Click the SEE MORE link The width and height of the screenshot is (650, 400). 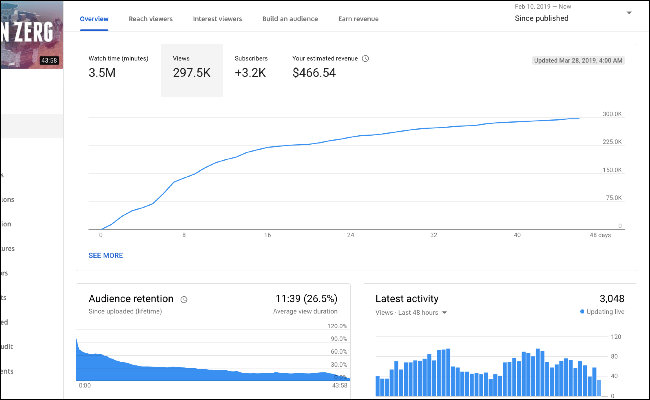tap(106, 255)
